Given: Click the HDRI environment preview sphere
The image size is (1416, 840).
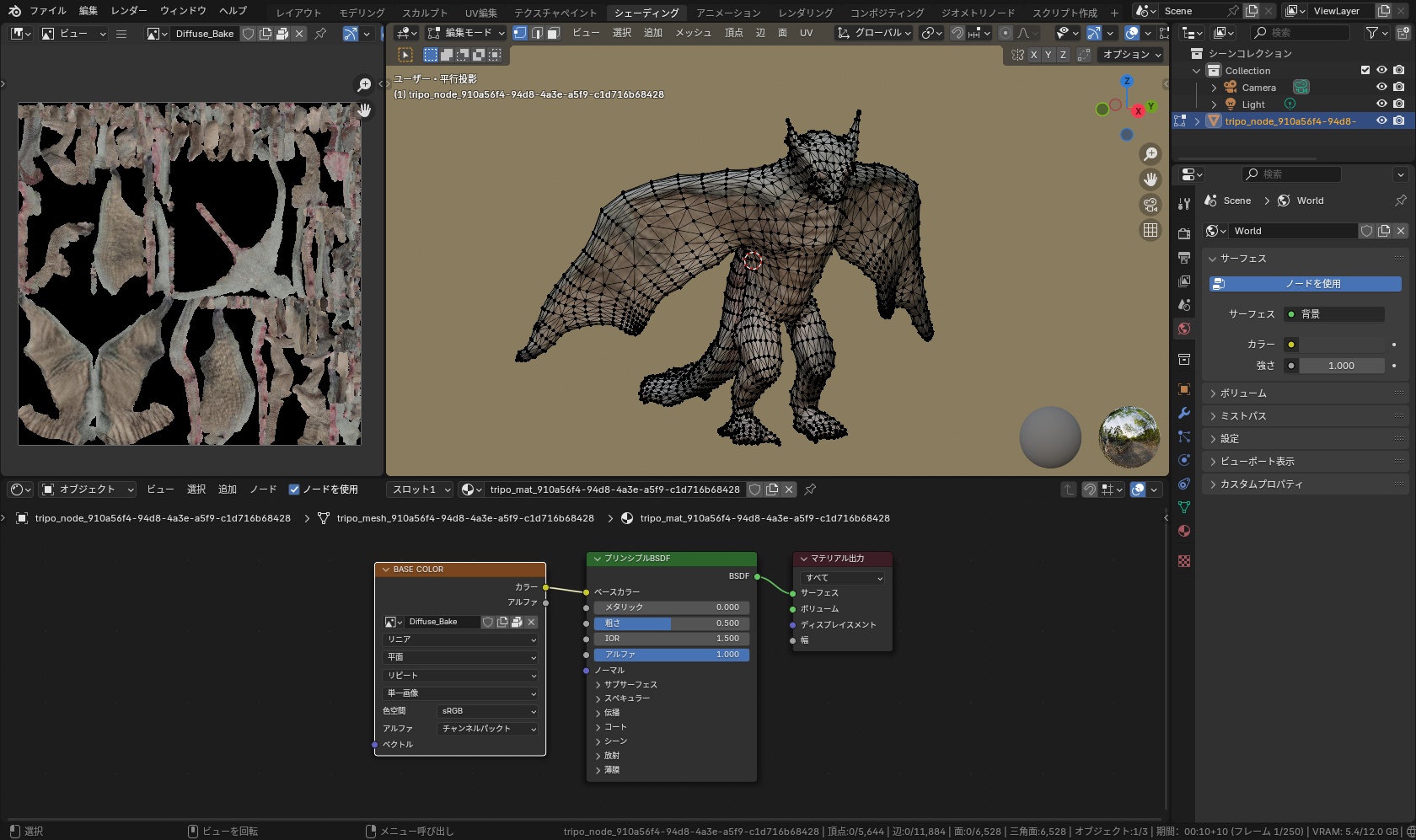Looking at the screenshot, I should (x=1129, y=437).
